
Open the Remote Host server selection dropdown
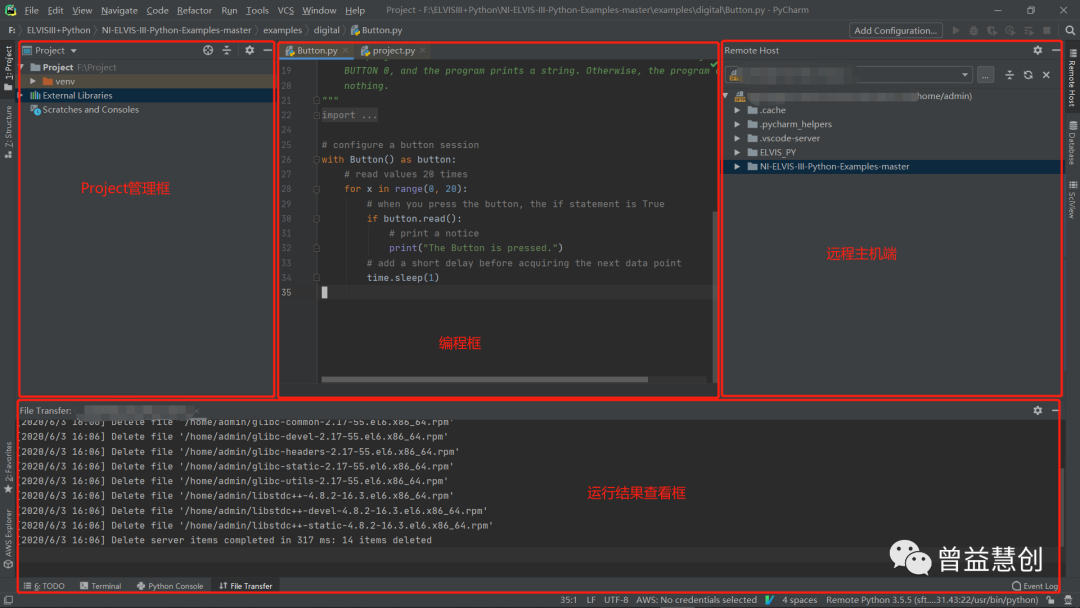[x=965, y=75]
